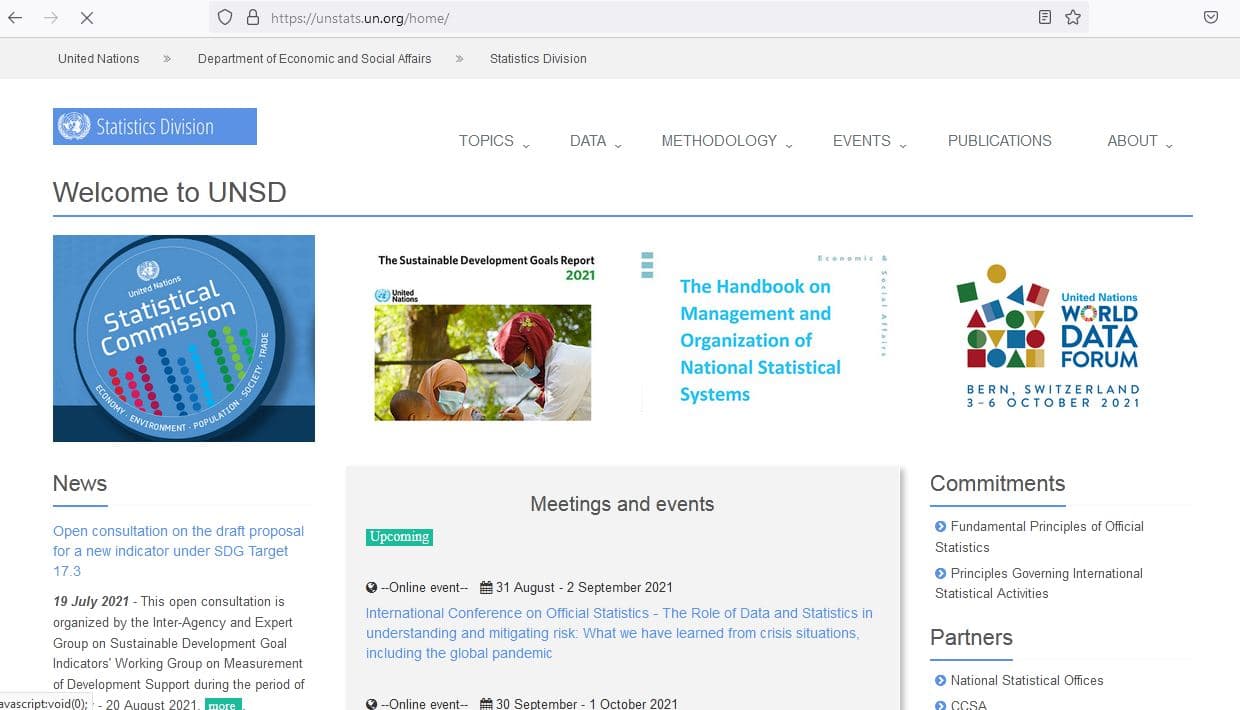1240x710 pixels.
Task: Click the site security padlock icon
Action: click(x=252, y=17)
